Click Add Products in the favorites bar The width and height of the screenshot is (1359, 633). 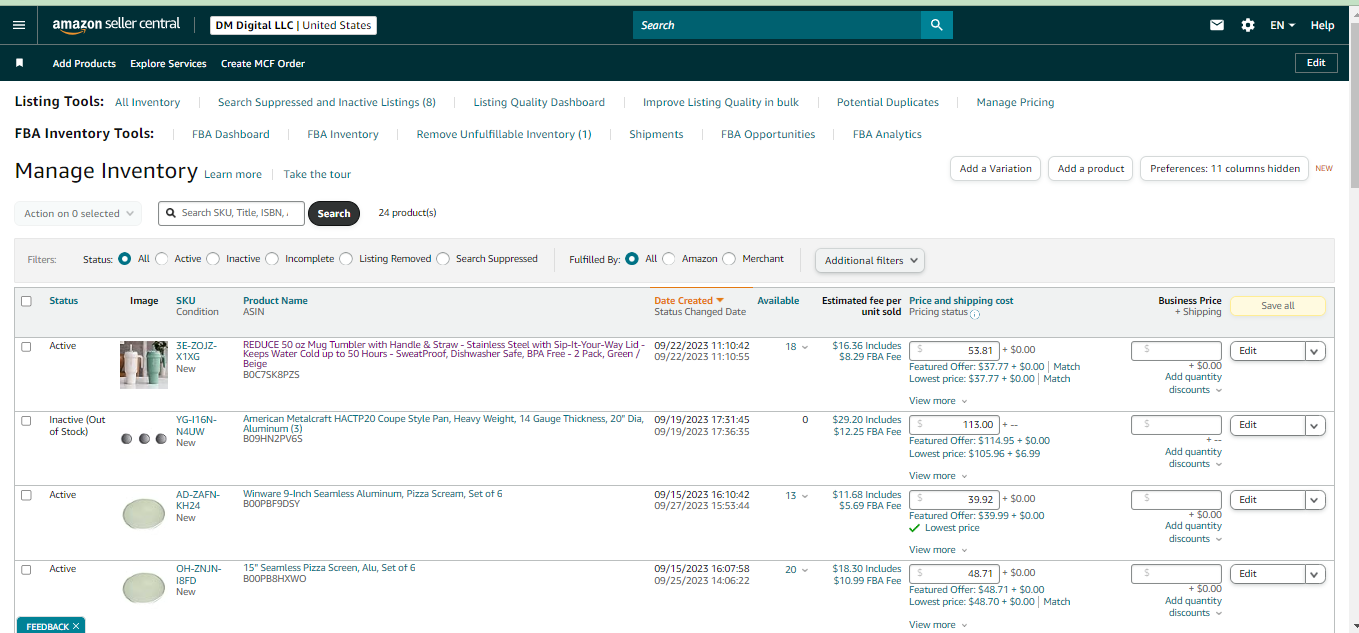tap(84, 63)
